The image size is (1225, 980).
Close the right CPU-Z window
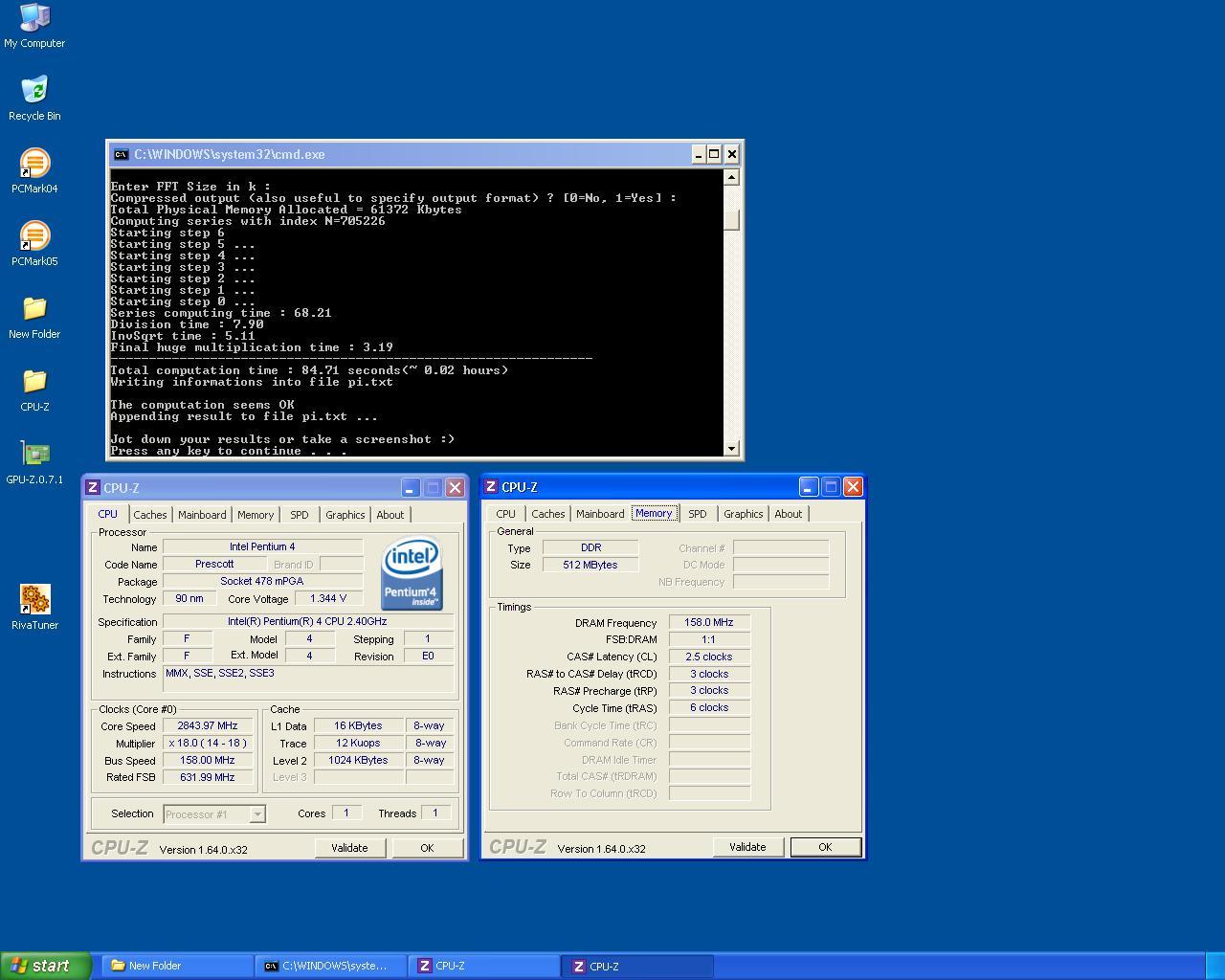click(854, 486)
